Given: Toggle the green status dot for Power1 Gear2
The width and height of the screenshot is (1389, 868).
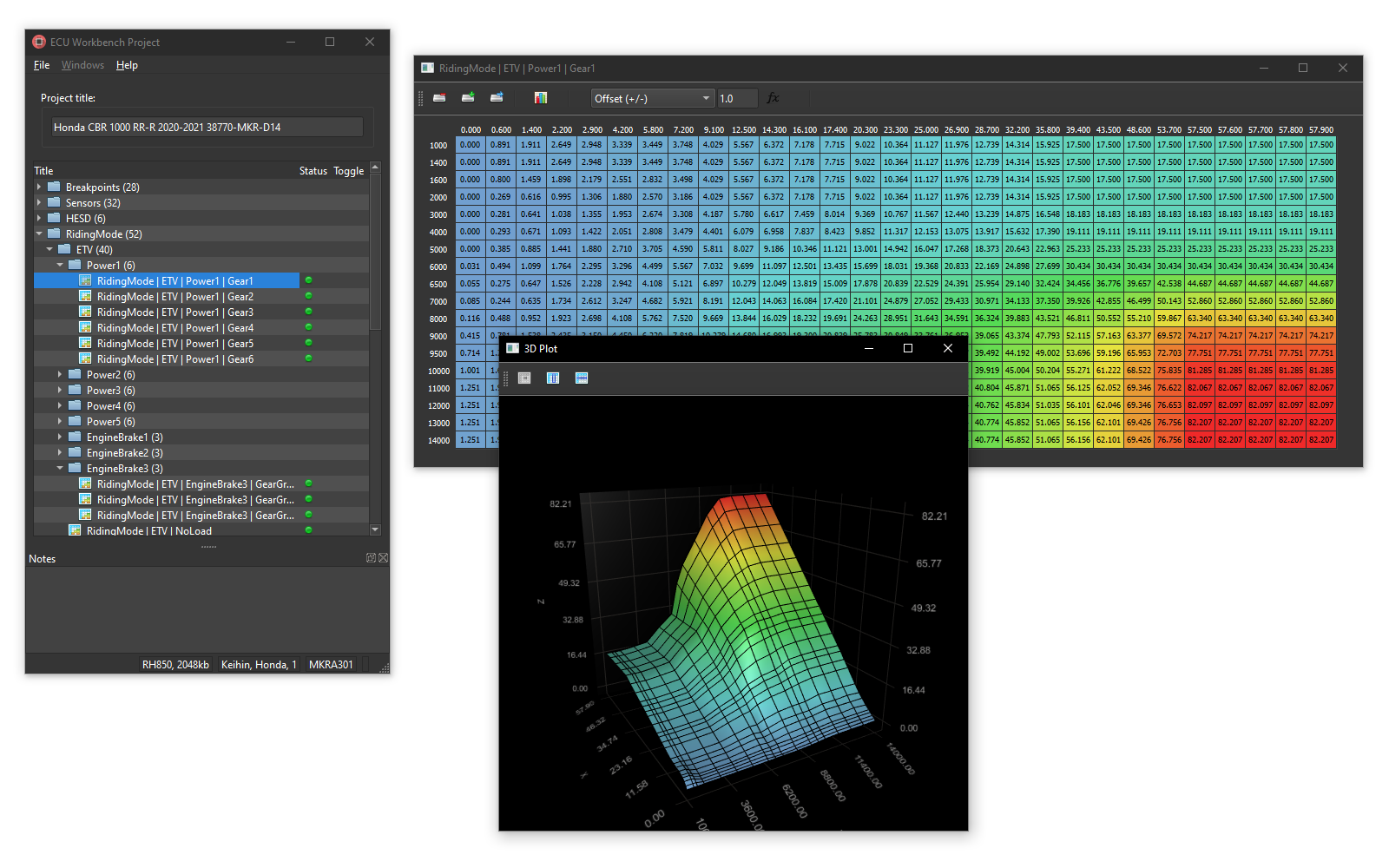Looking at the screenshot, I should (308, 296).
